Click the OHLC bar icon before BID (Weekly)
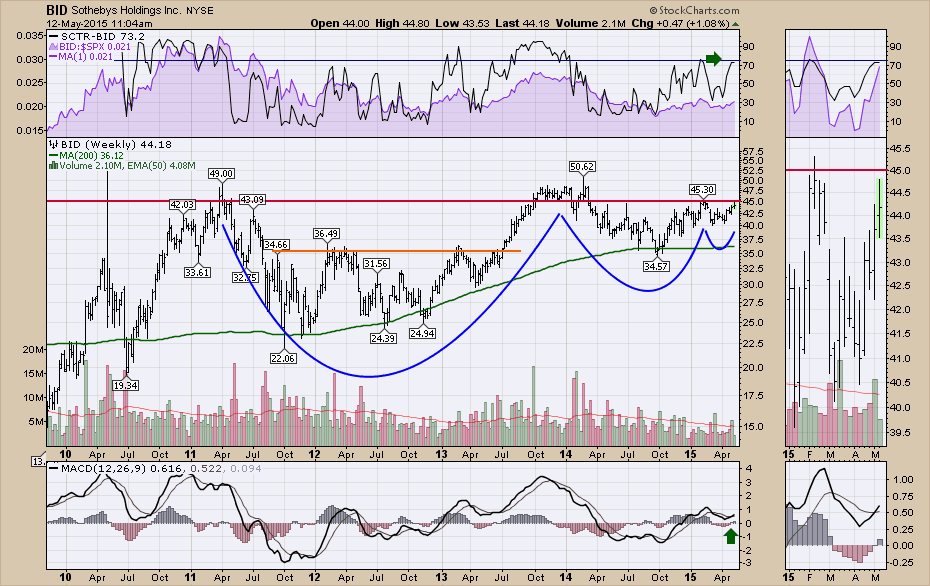930x586 pixels. (52, 144)
